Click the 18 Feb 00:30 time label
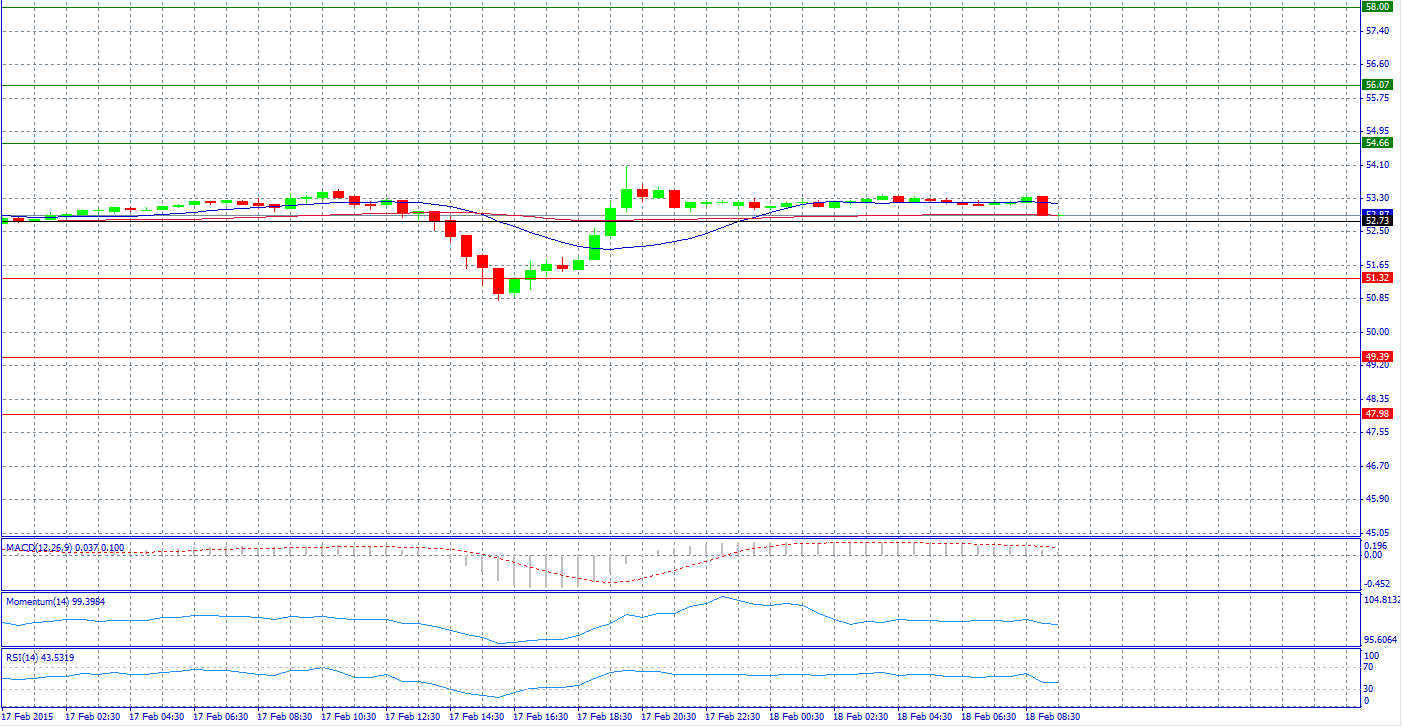This screenshot has height=727, width=1402. [x=797, y=717]
